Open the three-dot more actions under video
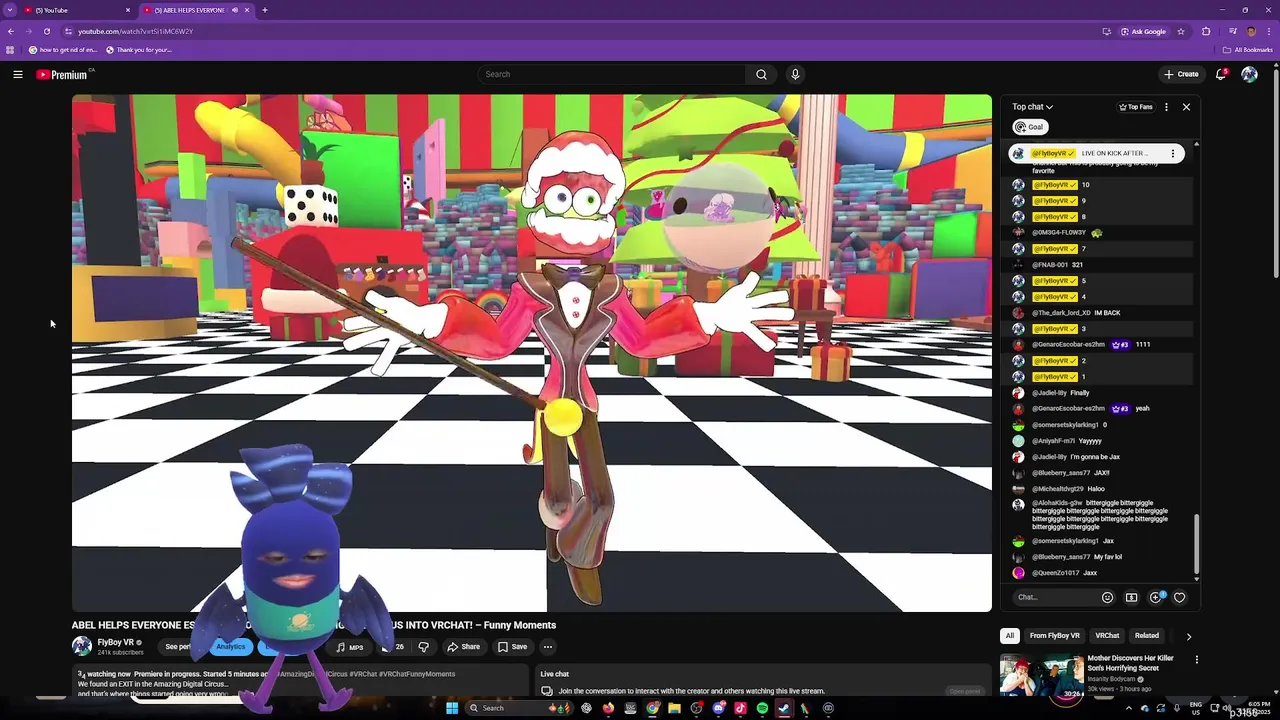Screen dimensions: 1280x720 547,647
